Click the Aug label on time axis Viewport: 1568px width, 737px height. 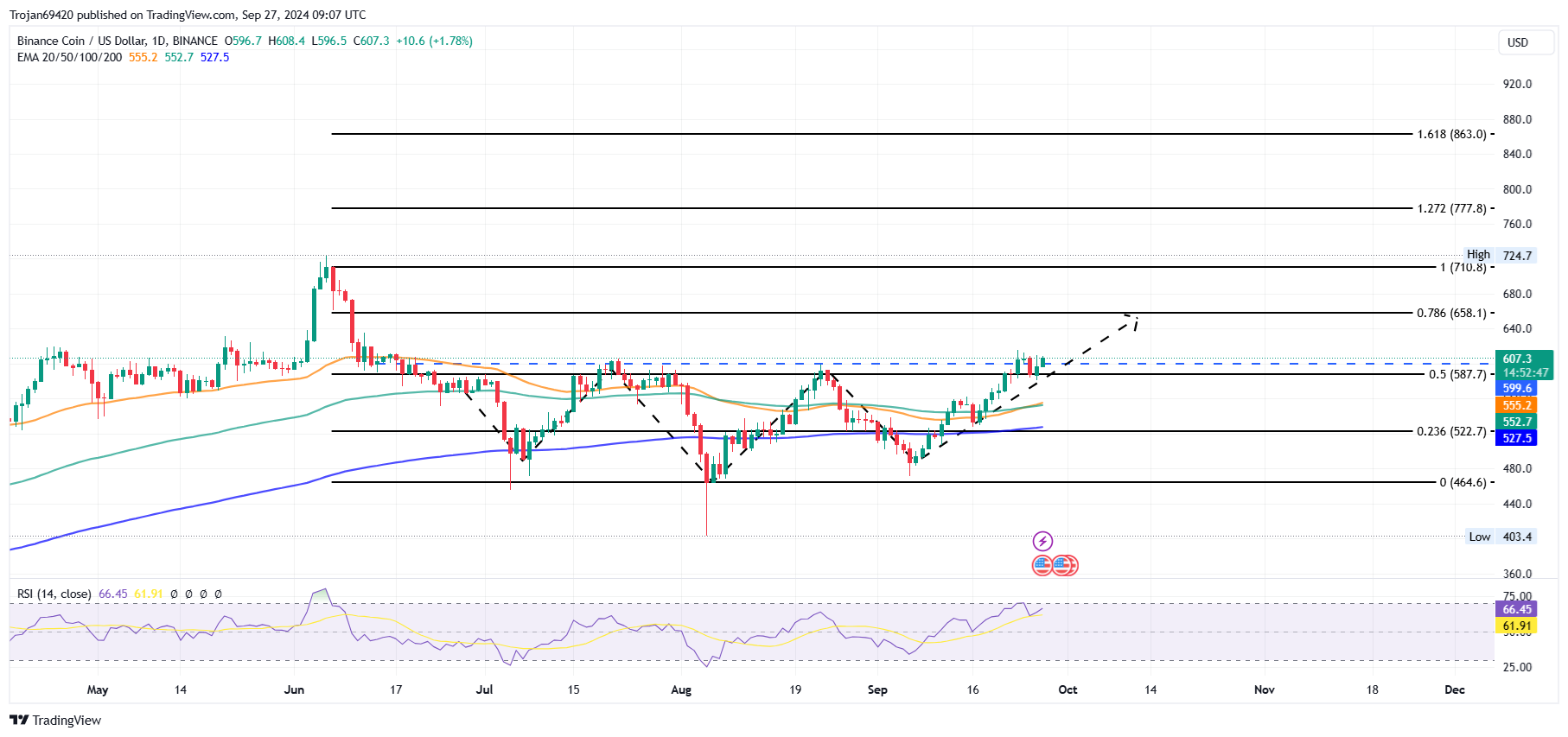point(681,689)
